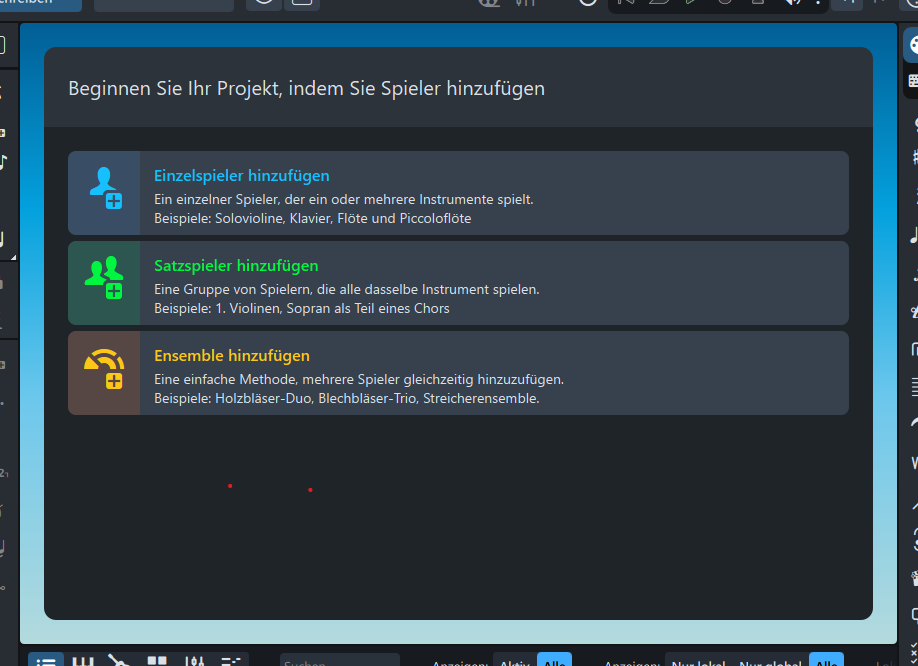Open the key editor panel in the lower zone
The image size is (918, 666).
[231, 661]
